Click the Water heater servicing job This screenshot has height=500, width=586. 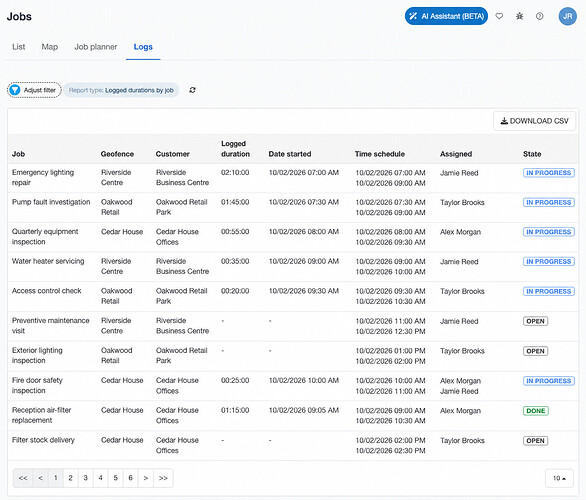coord(48,261)
